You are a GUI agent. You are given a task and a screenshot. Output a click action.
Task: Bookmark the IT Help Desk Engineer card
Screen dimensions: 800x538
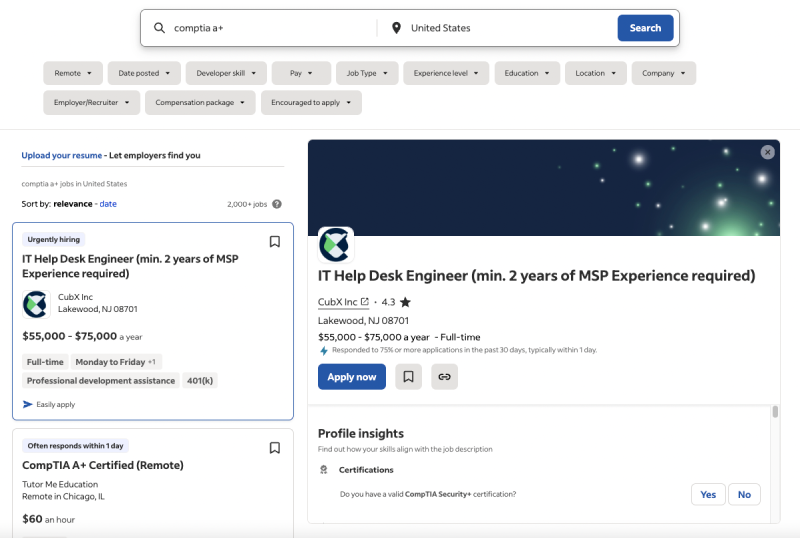[x=275, y=241]
